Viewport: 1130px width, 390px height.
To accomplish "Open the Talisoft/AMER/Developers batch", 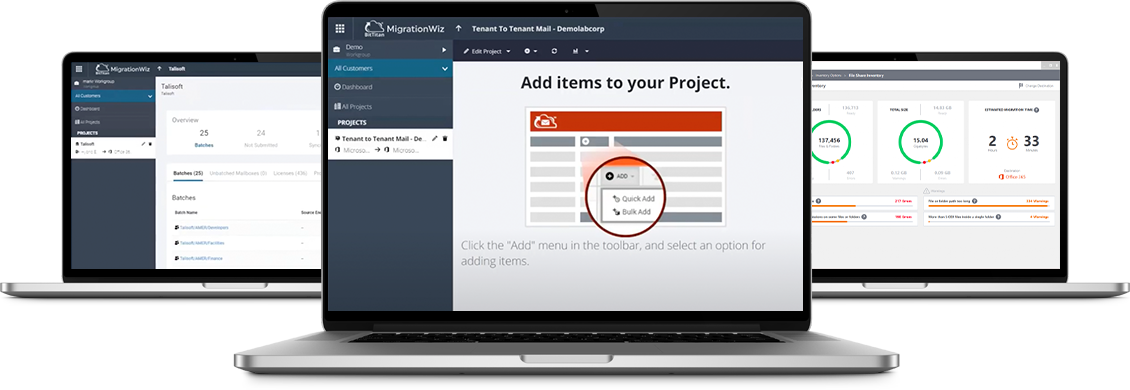I will click(x=201, y=227).
